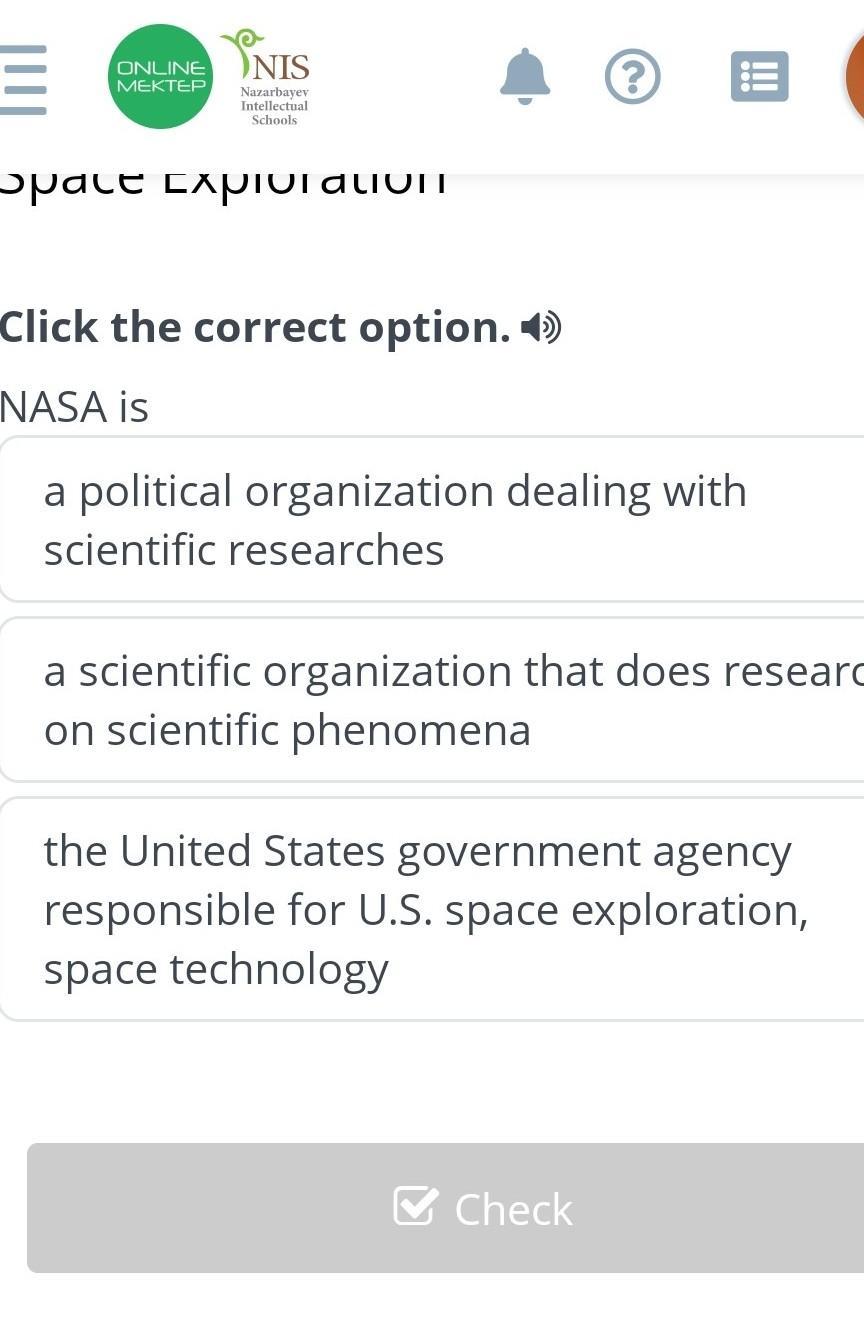Open the hamburger navigation menu

click(x=24, y=79)
